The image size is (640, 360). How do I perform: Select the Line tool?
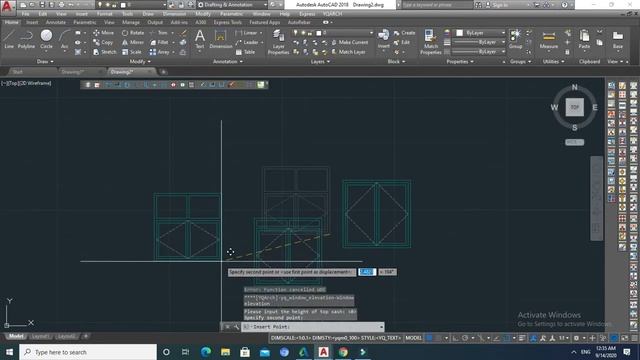9,39
